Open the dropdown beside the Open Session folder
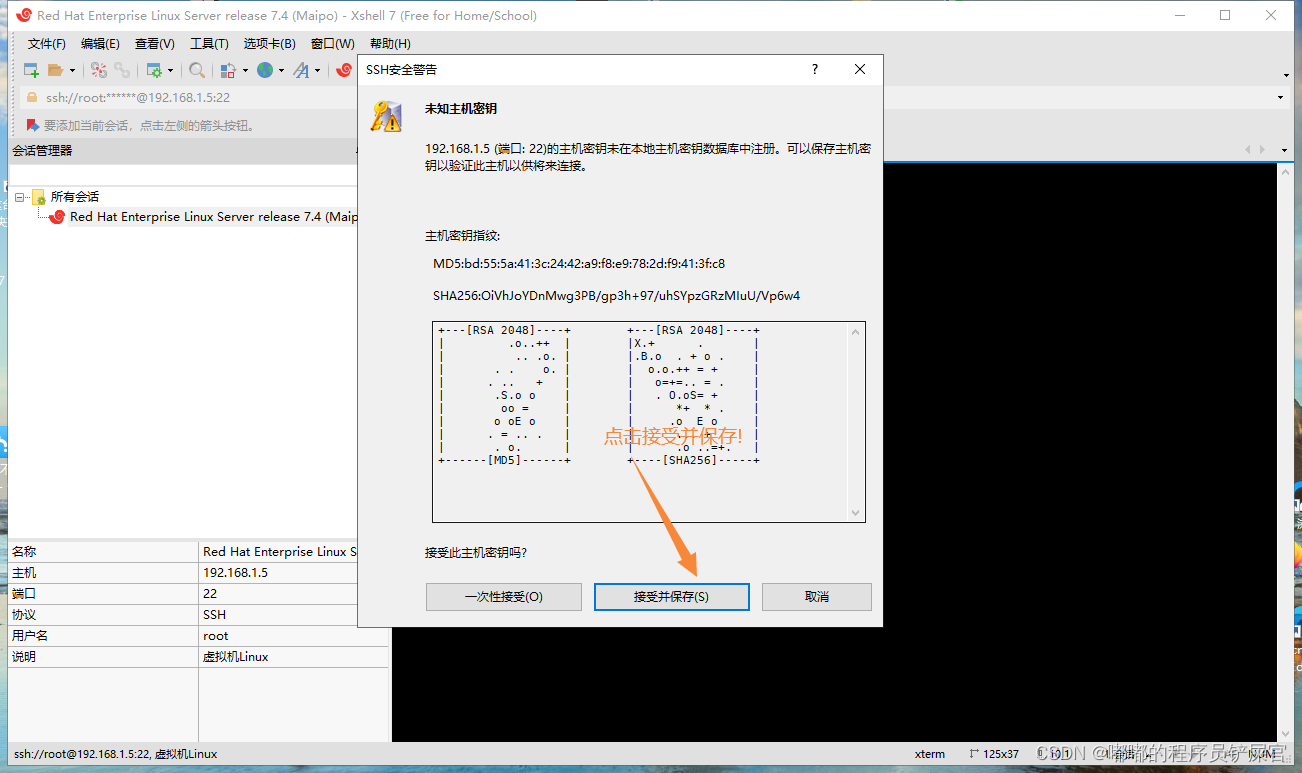 tap(72, 71)
